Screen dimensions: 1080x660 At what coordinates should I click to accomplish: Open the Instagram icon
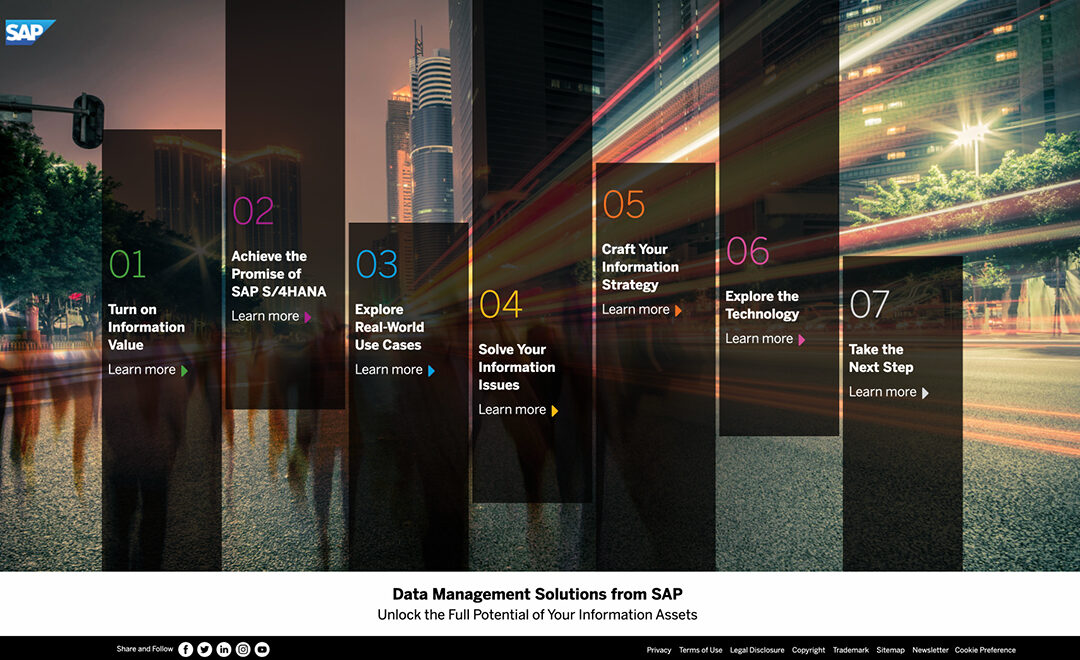(x=242, y=649)
